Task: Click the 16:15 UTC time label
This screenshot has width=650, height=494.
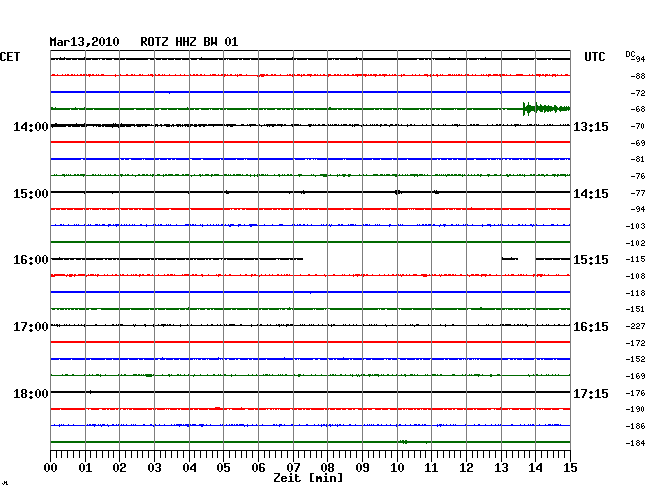Action: [x=591, y=327]
